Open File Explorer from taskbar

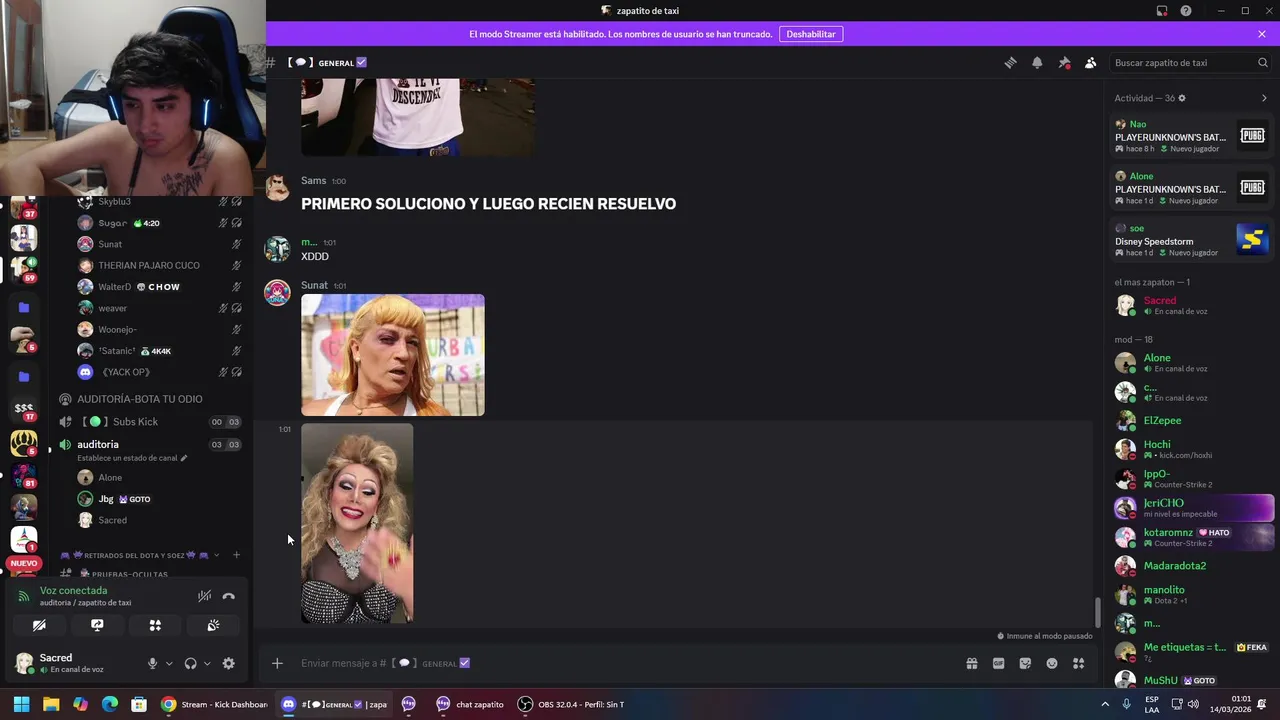click(x=51, y=704)
